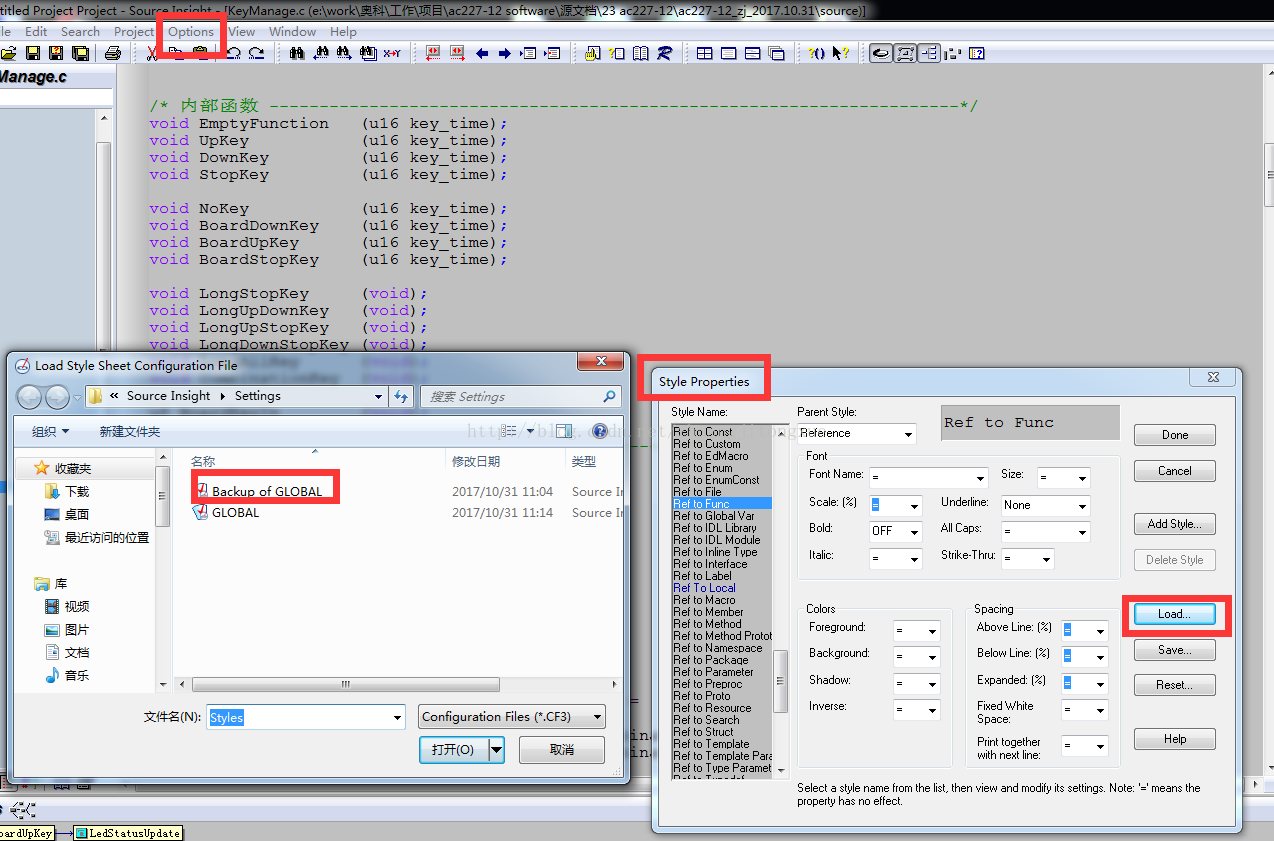
Task: Click the 搜索 Settings search field
Action: (520, 396)
